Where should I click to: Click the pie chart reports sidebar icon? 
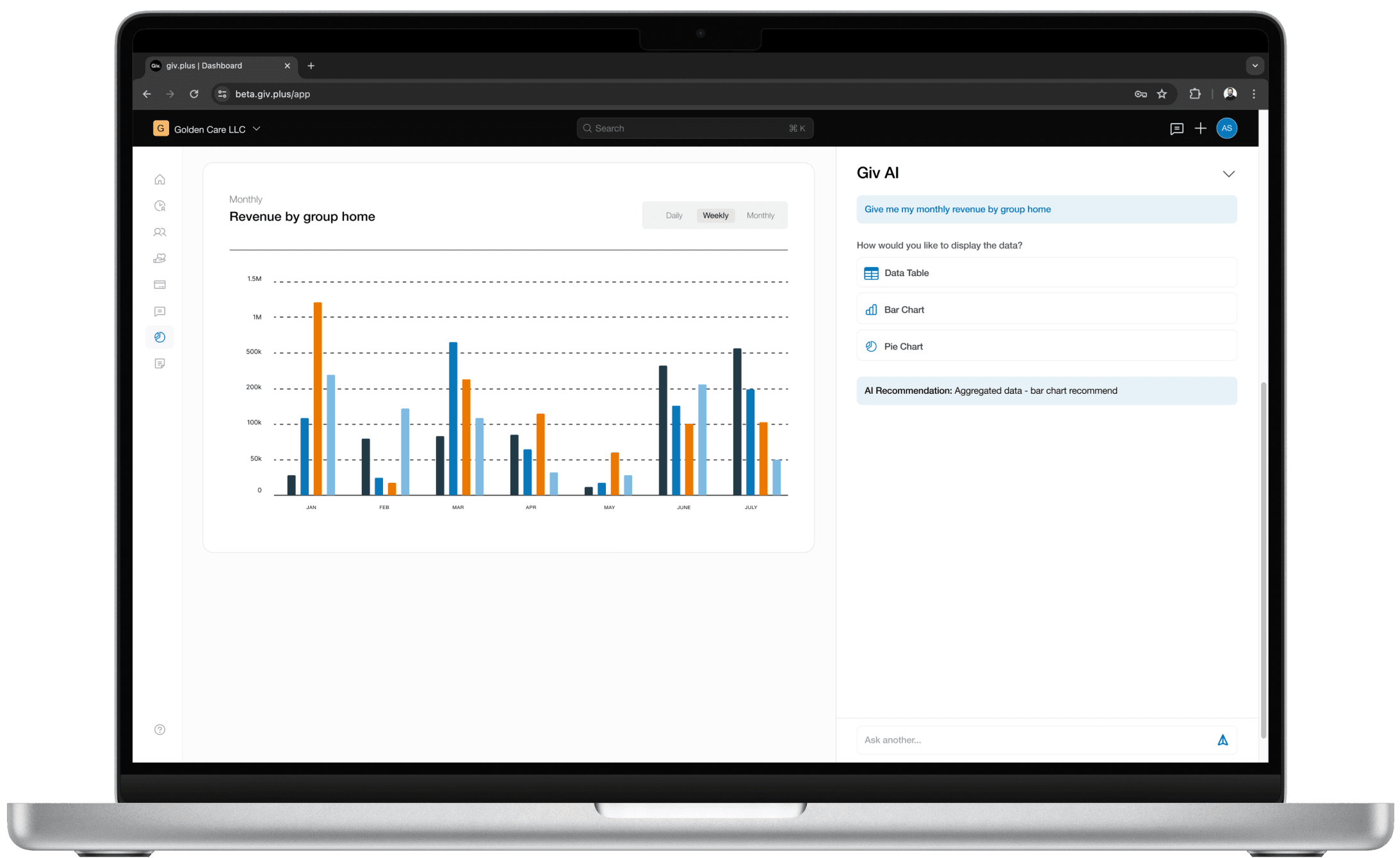[x=159, y=337]
